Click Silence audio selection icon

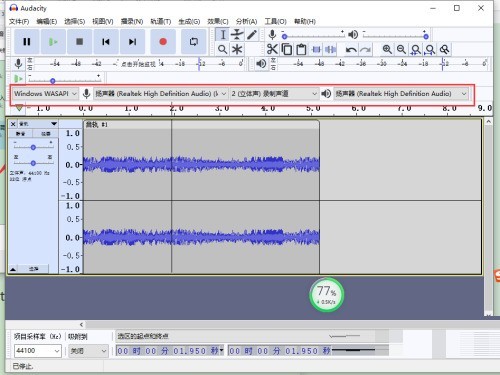click(330, 50)
